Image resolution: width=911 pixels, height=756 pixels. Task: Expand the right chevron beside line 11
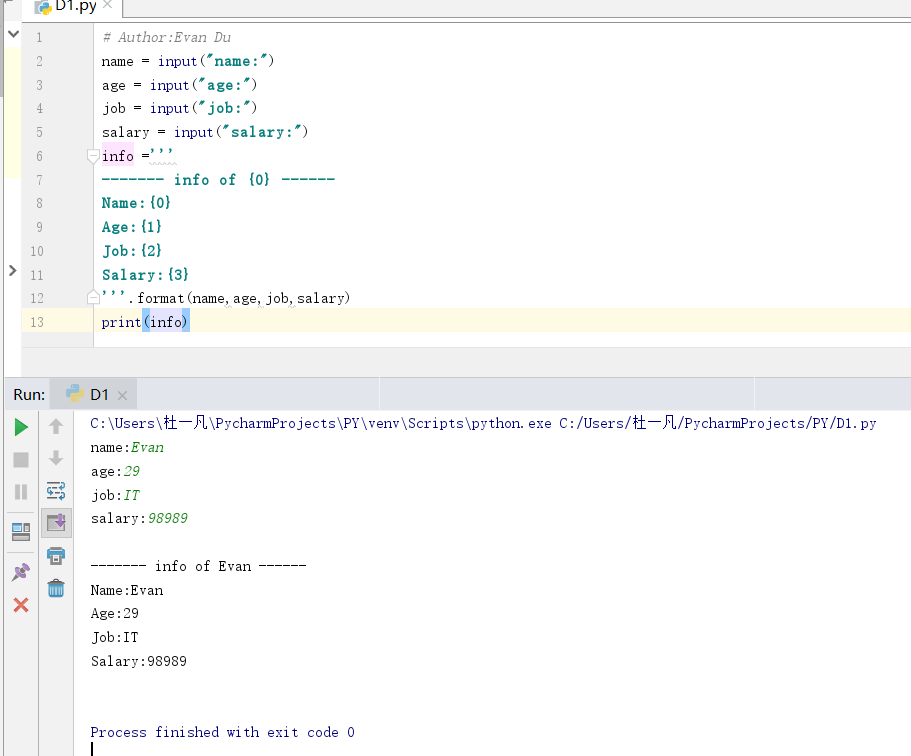point(12,270)
